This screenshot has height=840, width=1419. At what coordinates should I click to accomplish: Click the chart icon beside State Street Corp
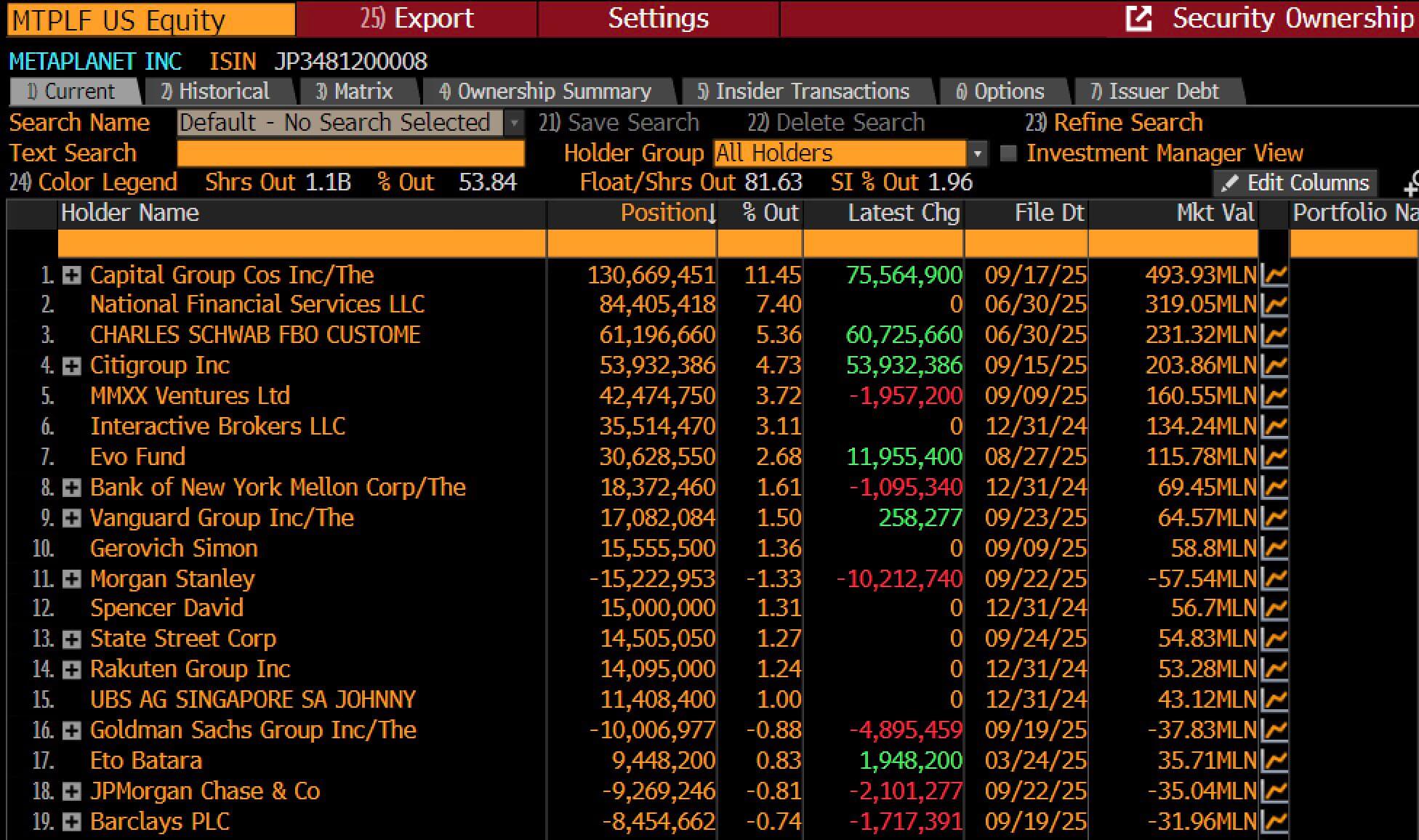pyautogui.click(x=1276, y=638)
